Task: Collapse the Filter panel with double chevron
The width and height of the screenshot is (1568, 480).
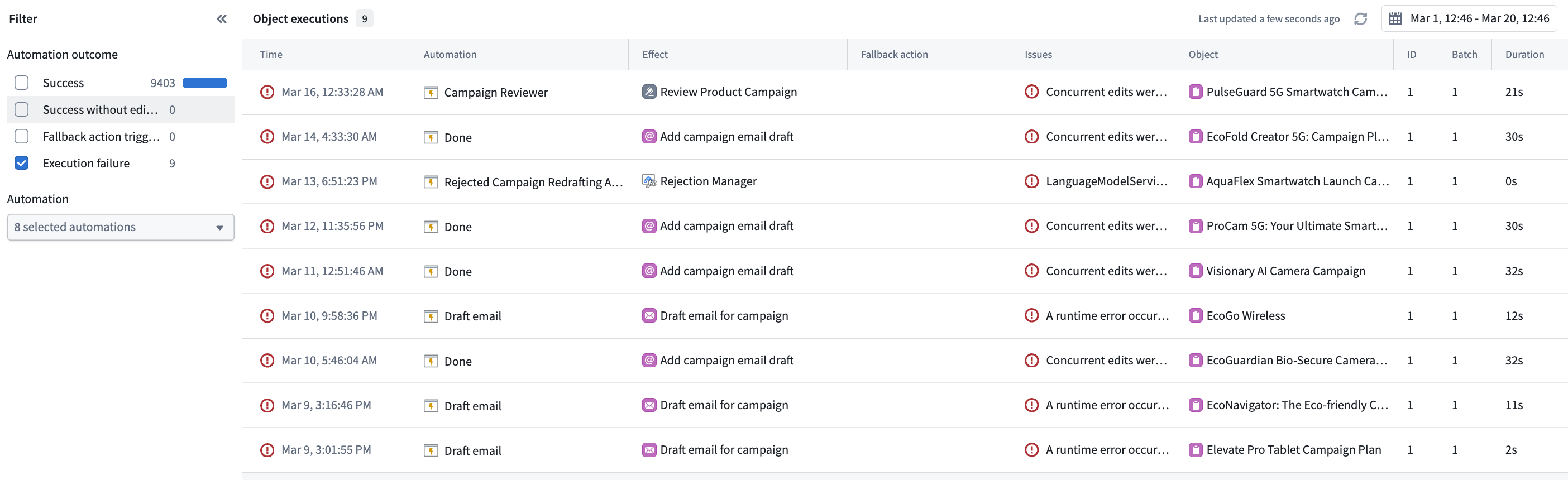Action: tap(222, 19)
